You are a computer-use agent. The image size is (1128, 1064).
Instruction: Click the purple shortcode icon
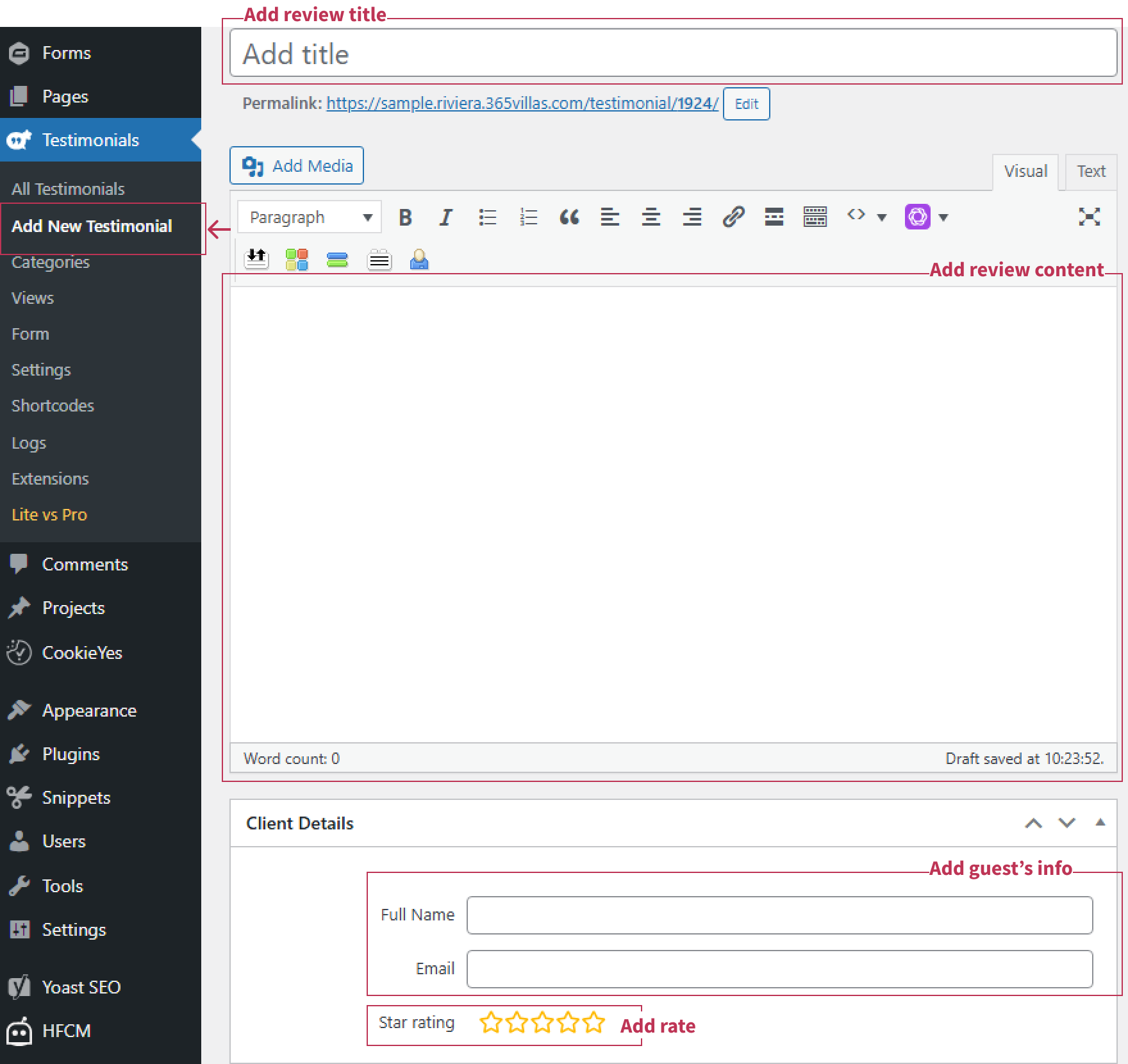[x=918, y=217]
